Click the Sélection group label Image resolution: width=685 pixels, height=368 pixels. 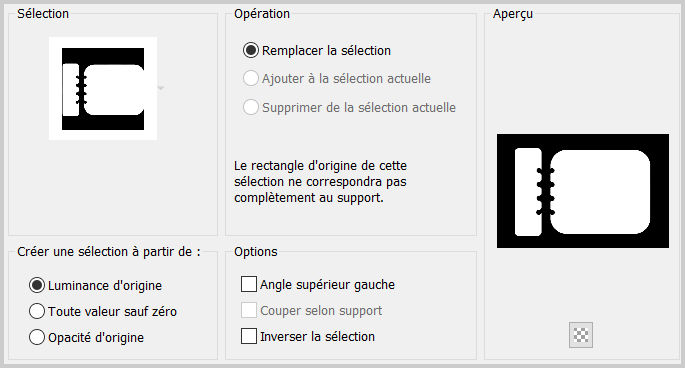click(x=43, y=14)
